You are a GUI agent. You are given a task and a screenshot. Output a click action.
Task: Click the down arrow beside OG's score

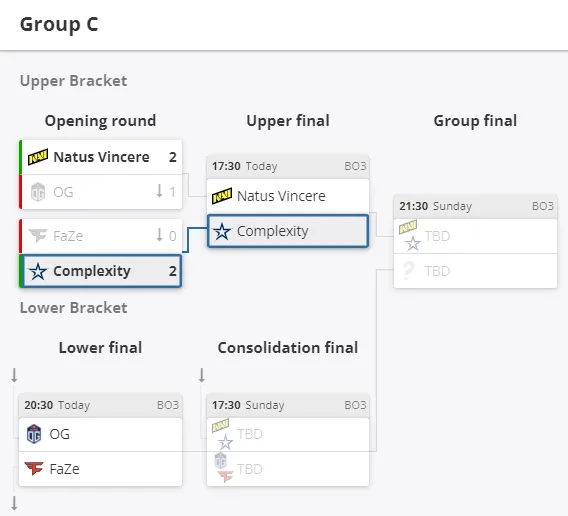click(x=159, y=191)
